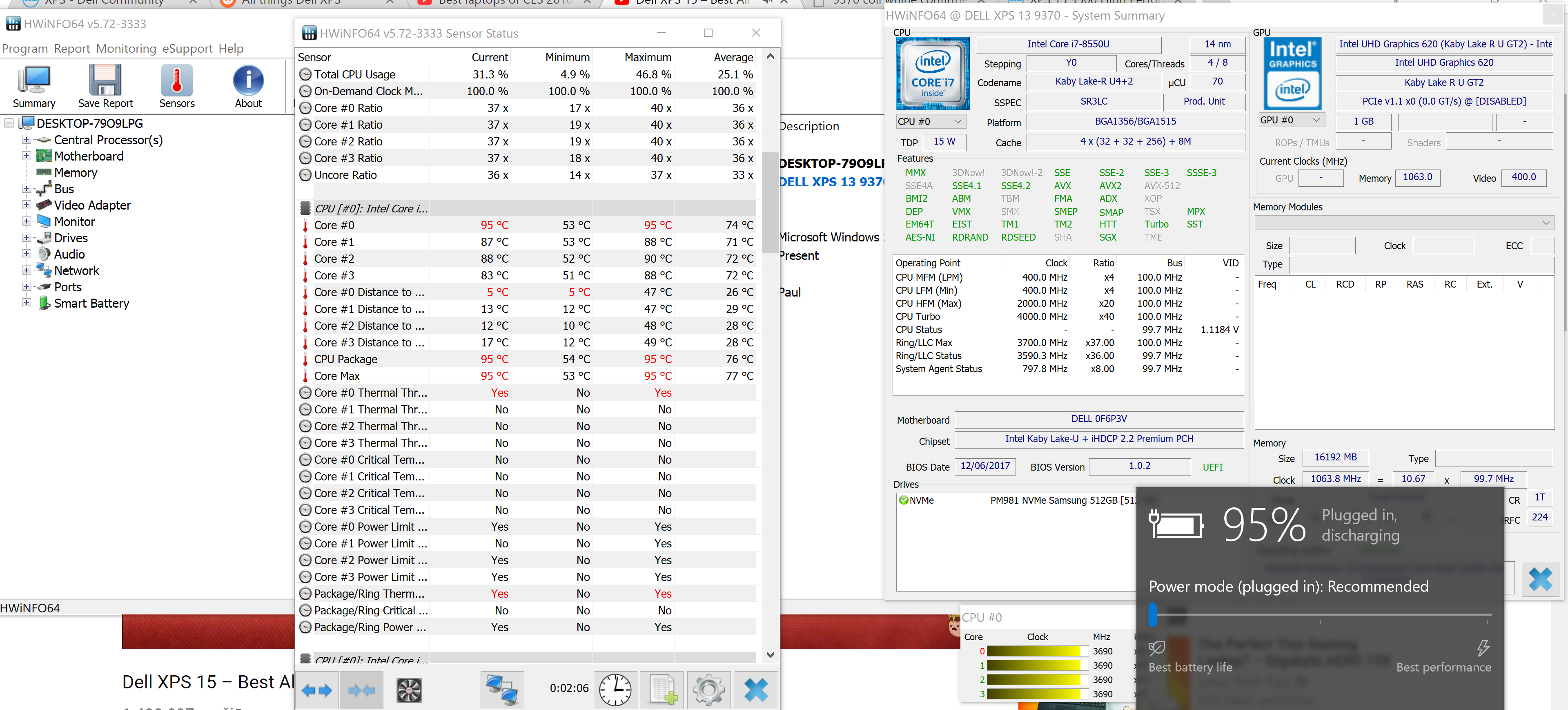The height and width of the screenshot is (710, 1568).
Task: Click the NVMe drive green check icon
Action: click(x=903, y=500)
